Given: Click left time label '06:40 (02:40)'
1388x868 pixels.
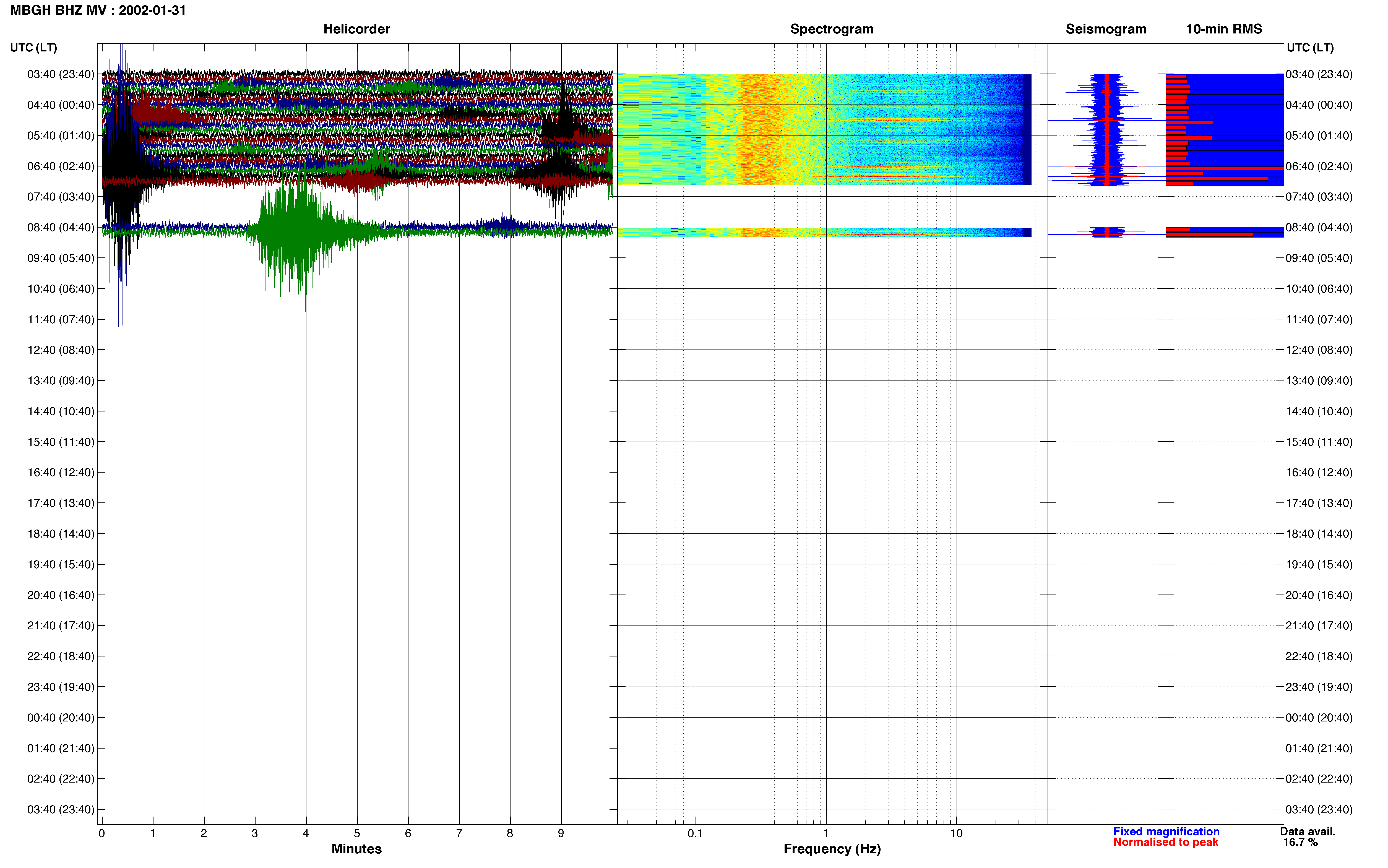Looking at the screenshot, I should point(61,166).
